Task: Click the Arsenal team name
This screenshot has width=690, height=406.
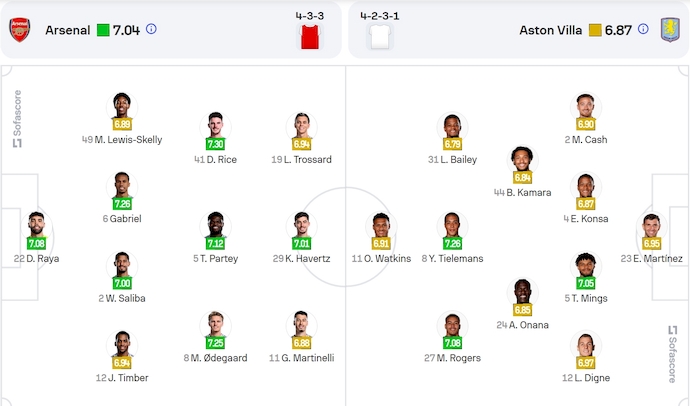Action: click(68, 30)
